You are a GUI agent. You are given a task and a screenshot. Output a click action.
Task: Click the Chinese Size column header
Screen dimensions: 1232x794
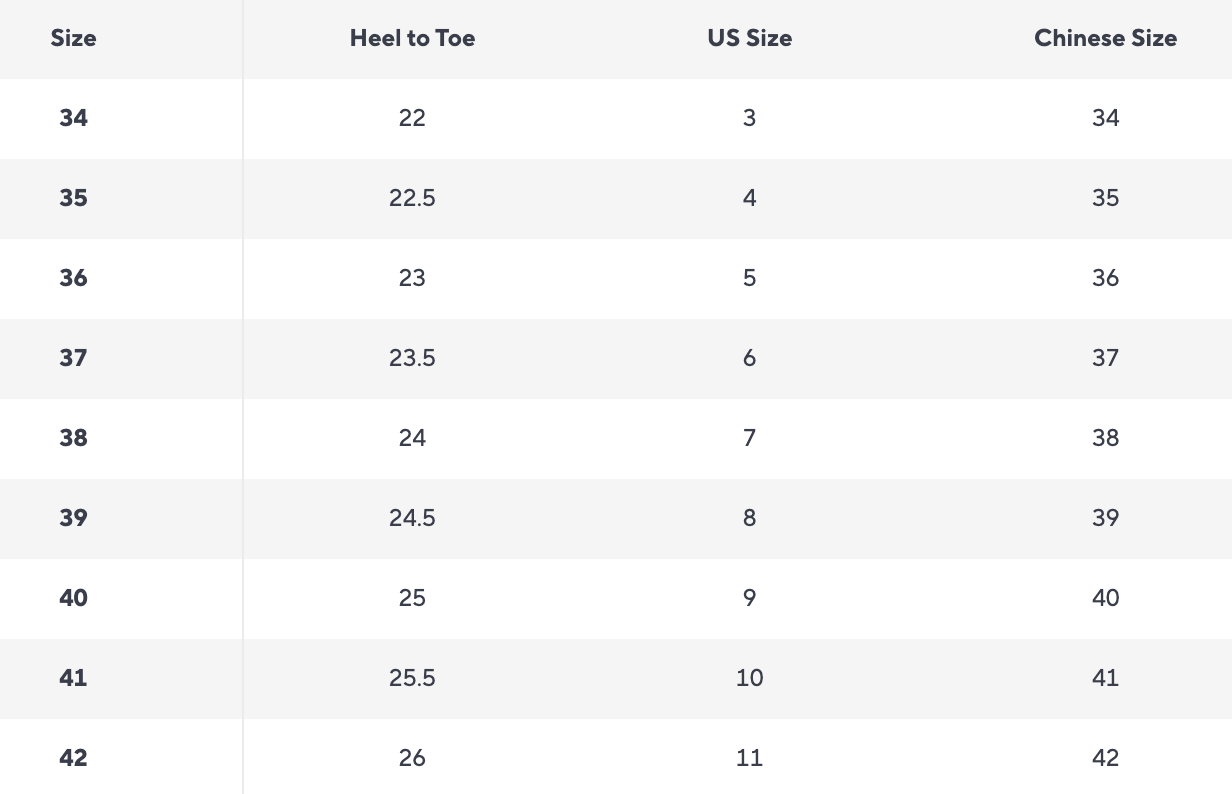coord(1105,38)
